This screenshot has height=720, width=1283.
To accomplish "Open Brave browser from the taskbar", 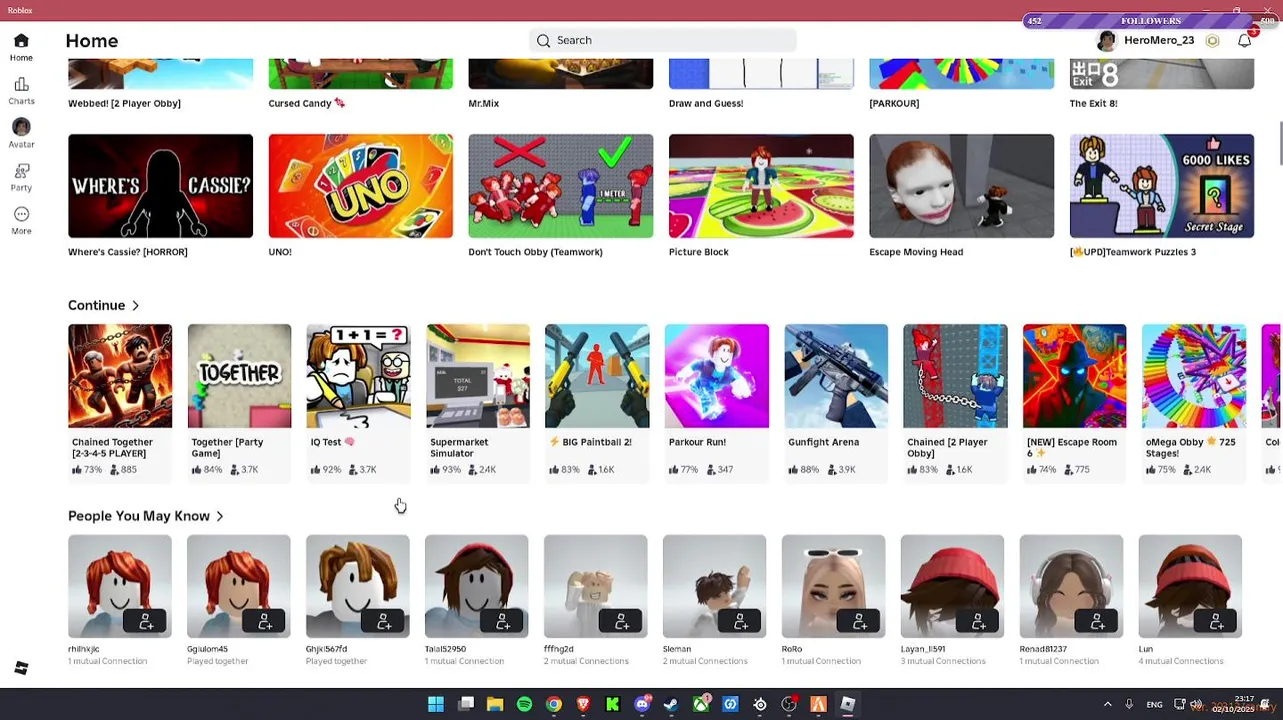I will click(x=583, y=705).
